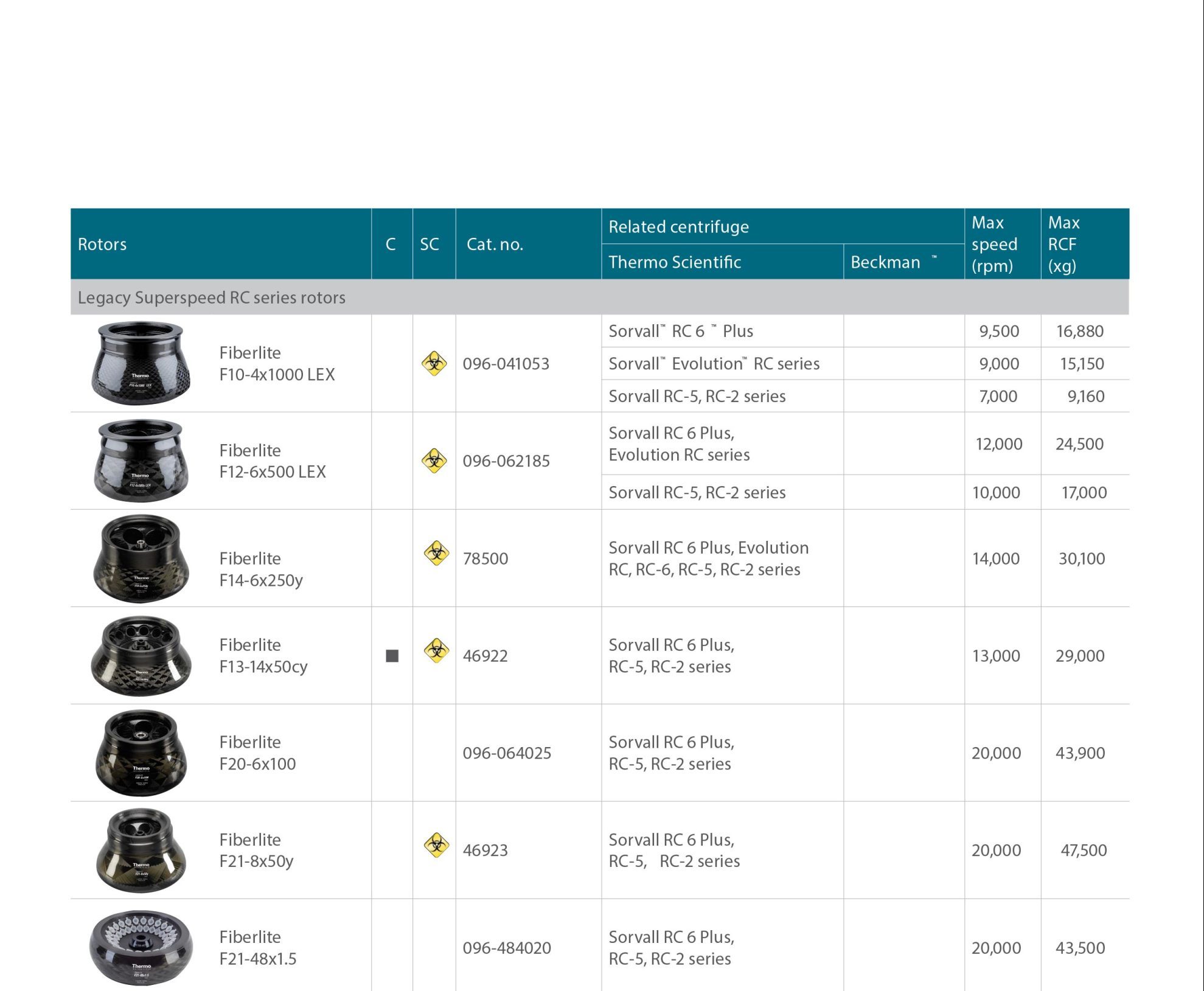1204x991 pixels.
Task: Click max RCF value 15,150
Action: point(1082,363)
